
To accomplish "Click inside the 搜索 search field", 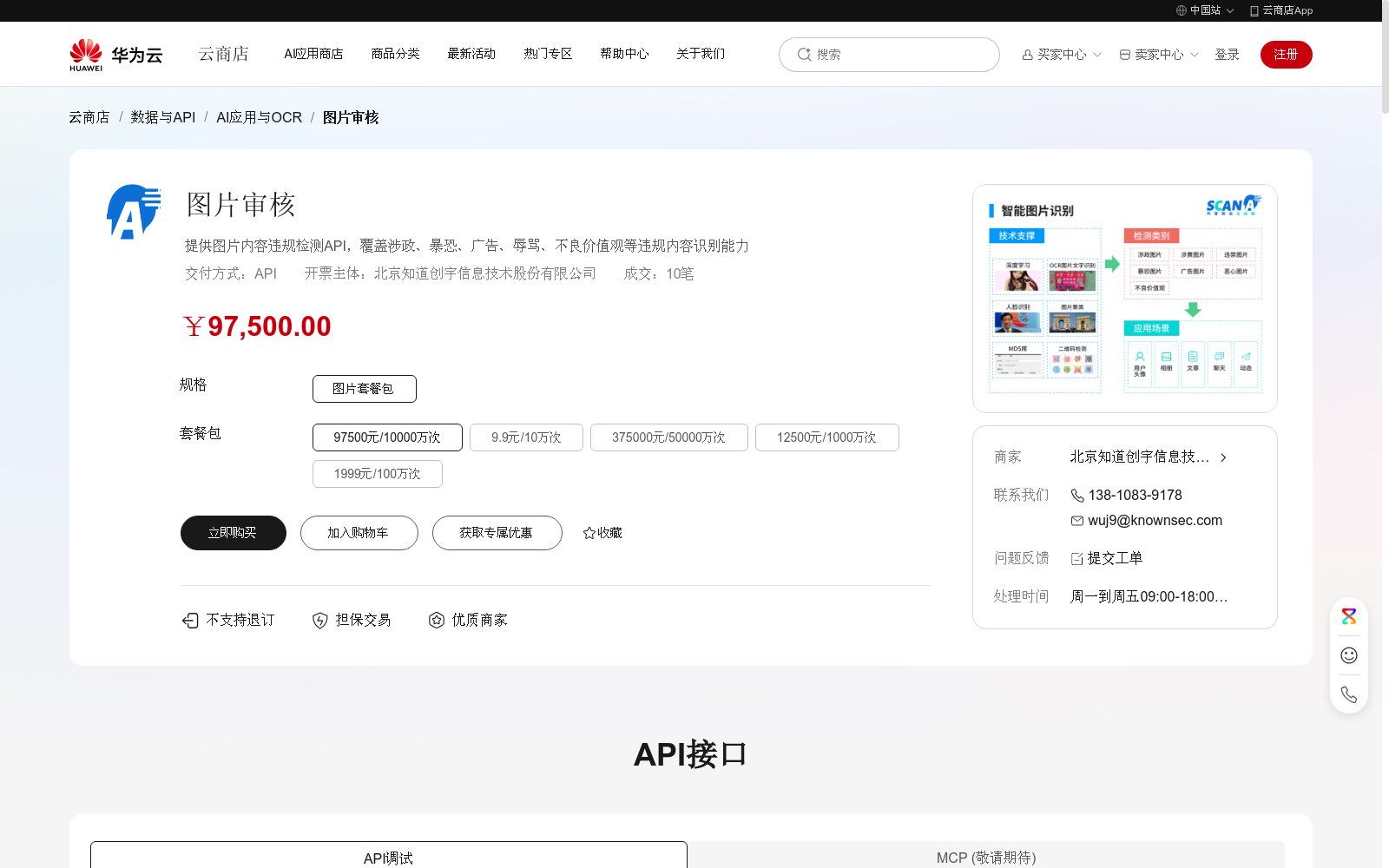I will [x=889, y=55].
